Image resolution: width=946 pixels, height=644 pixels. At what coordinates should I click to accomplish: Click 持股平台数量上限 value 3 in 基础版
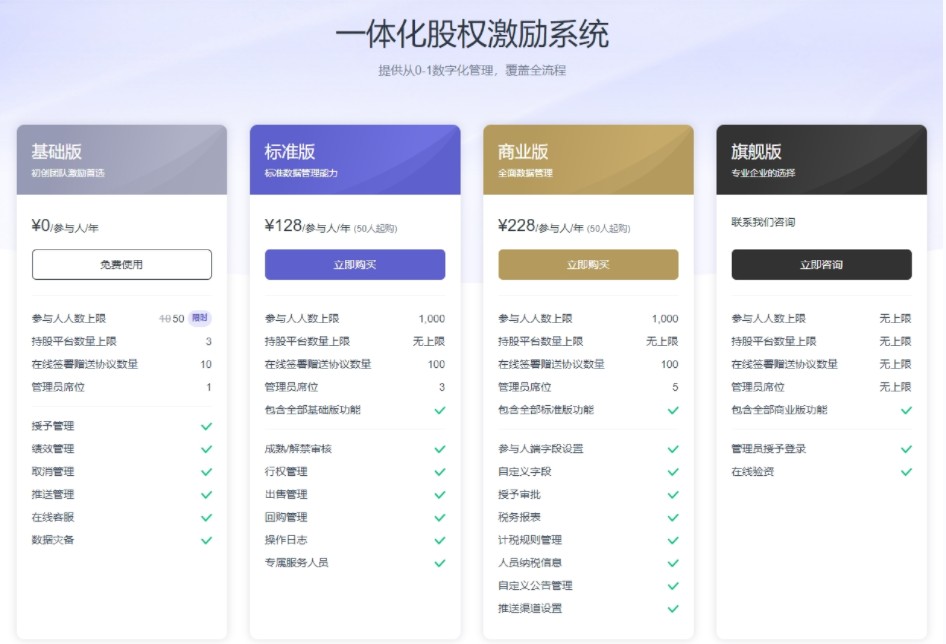point(209,342)
